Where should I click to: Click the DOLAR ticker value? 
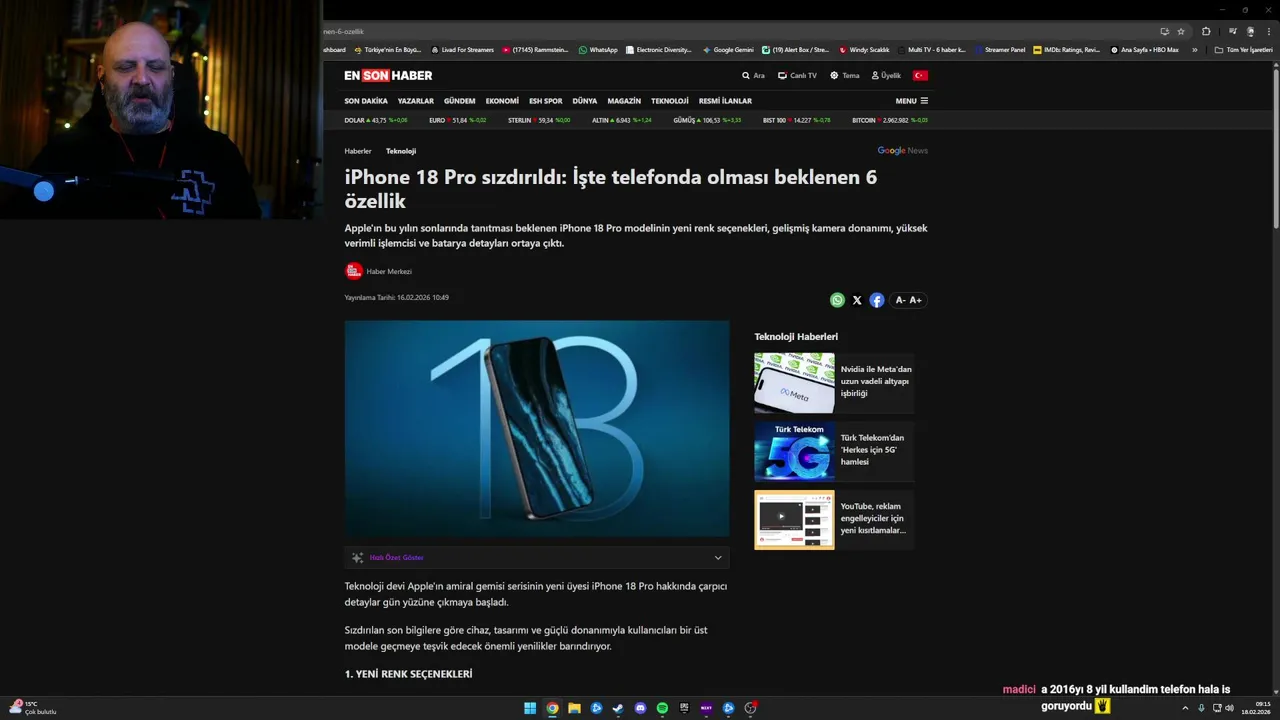(379, 120)
